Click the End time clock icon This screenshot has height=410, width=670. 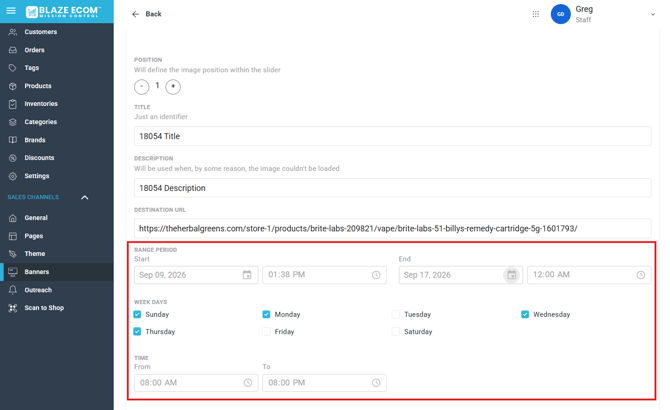coord(641,275)
